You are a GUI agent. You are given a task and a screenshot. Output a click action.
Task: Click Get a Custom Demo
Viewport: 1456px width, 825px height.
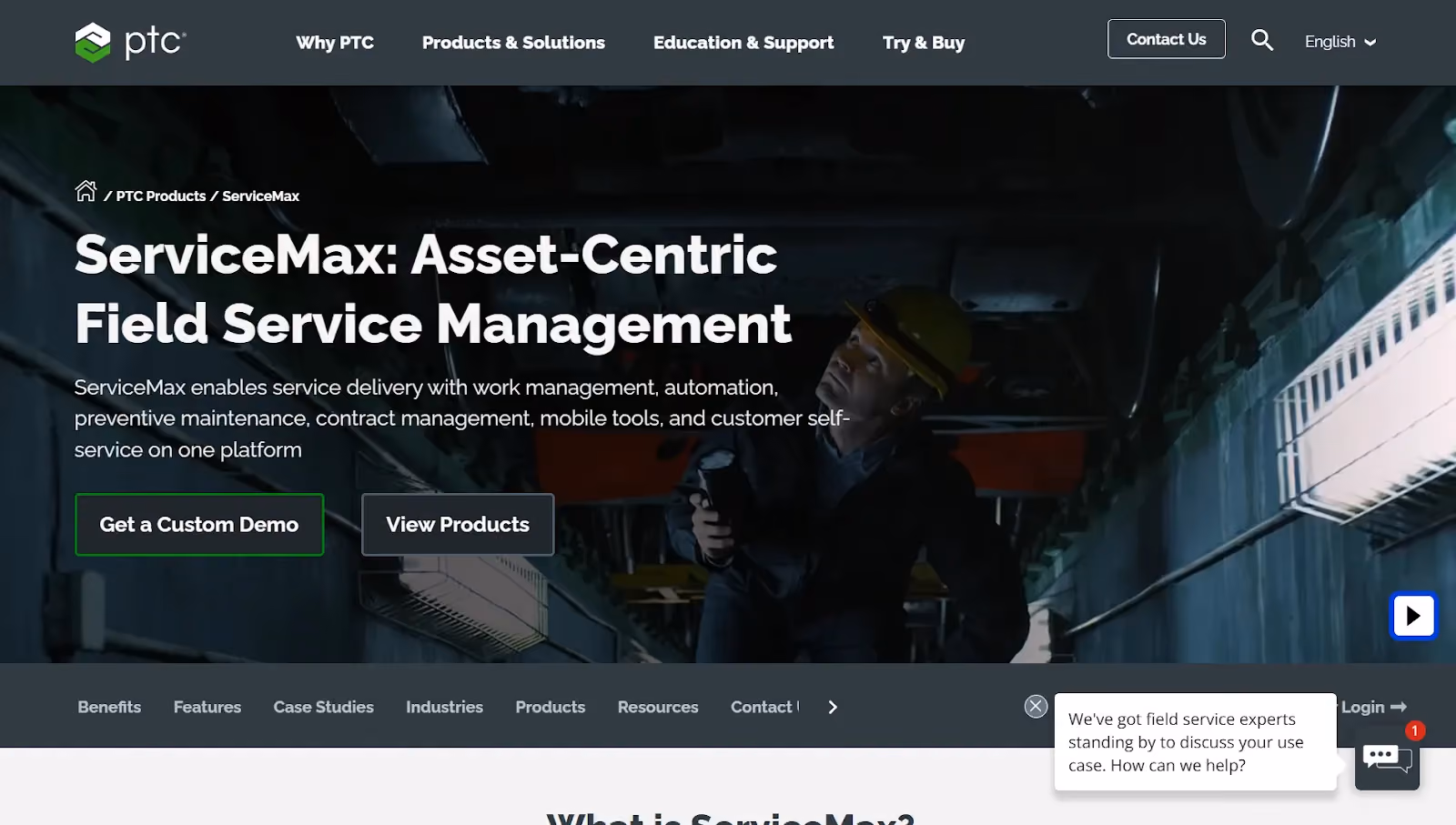(199, 525)
